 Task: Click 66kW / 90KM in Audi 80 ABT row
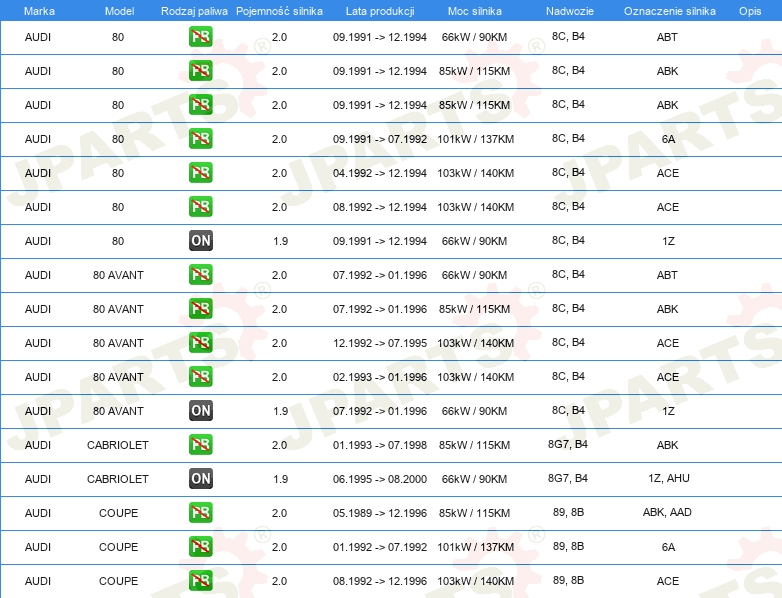coord(474,37)
